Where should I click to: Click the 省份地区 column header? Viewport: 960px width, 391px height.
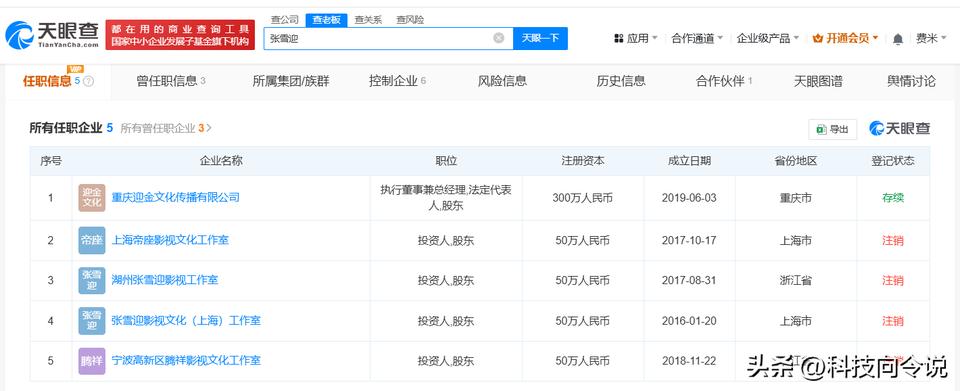795,161
